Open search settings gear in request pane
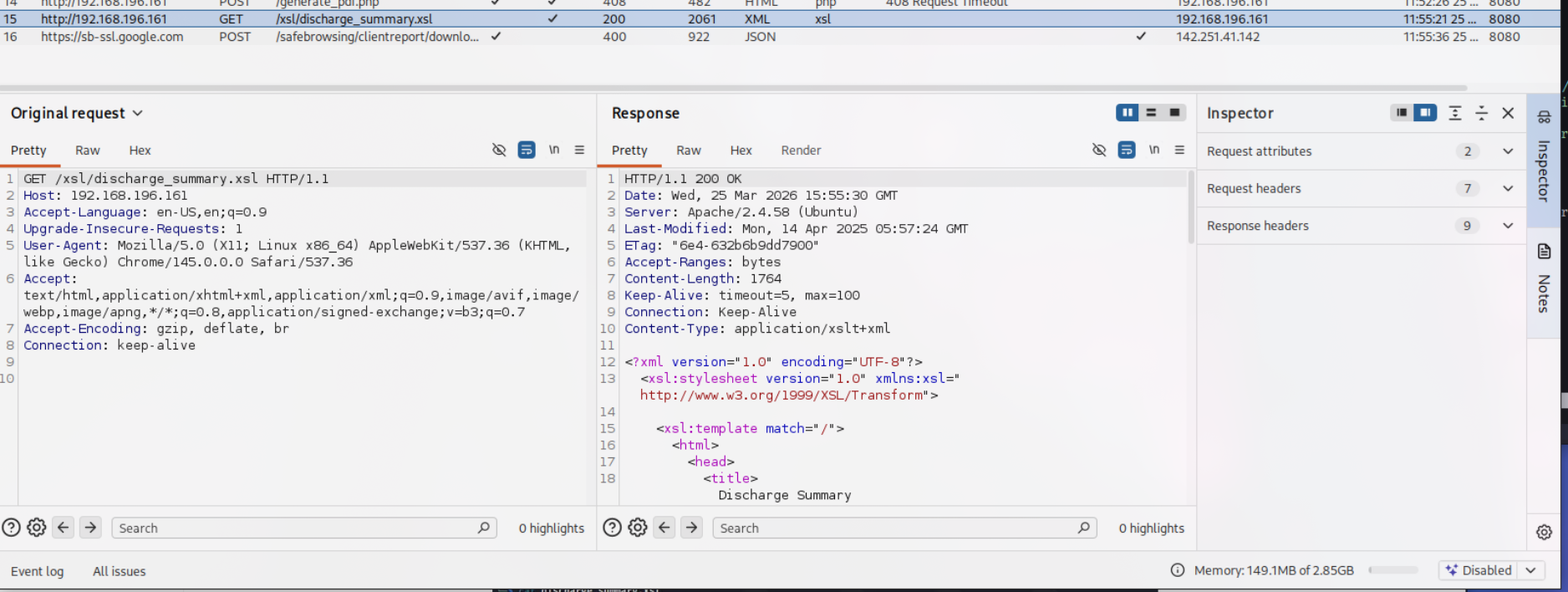This screenshot has width=1568, height=592. [36, 528]
